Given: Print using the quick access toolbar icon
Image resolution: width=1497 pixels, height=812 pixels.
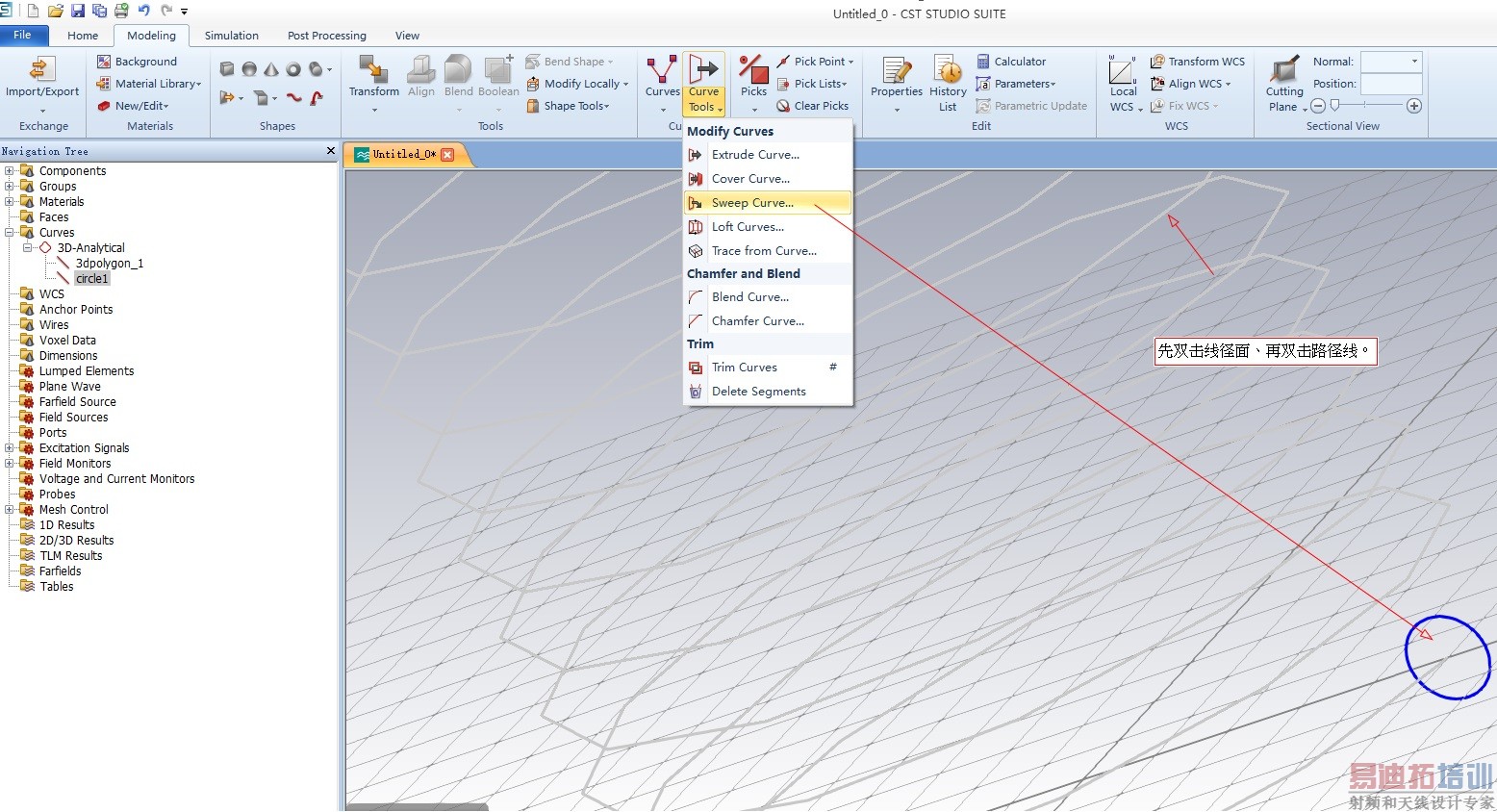Looking at the screenshot, I should click(121, 11).
